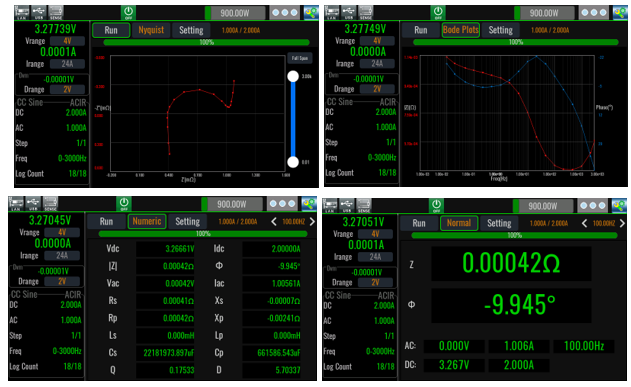Image resolution: width=631 pixels, height=387 pixels.
Task: Open Irange 24A selector in Nyquist screen
Action: 67,64
